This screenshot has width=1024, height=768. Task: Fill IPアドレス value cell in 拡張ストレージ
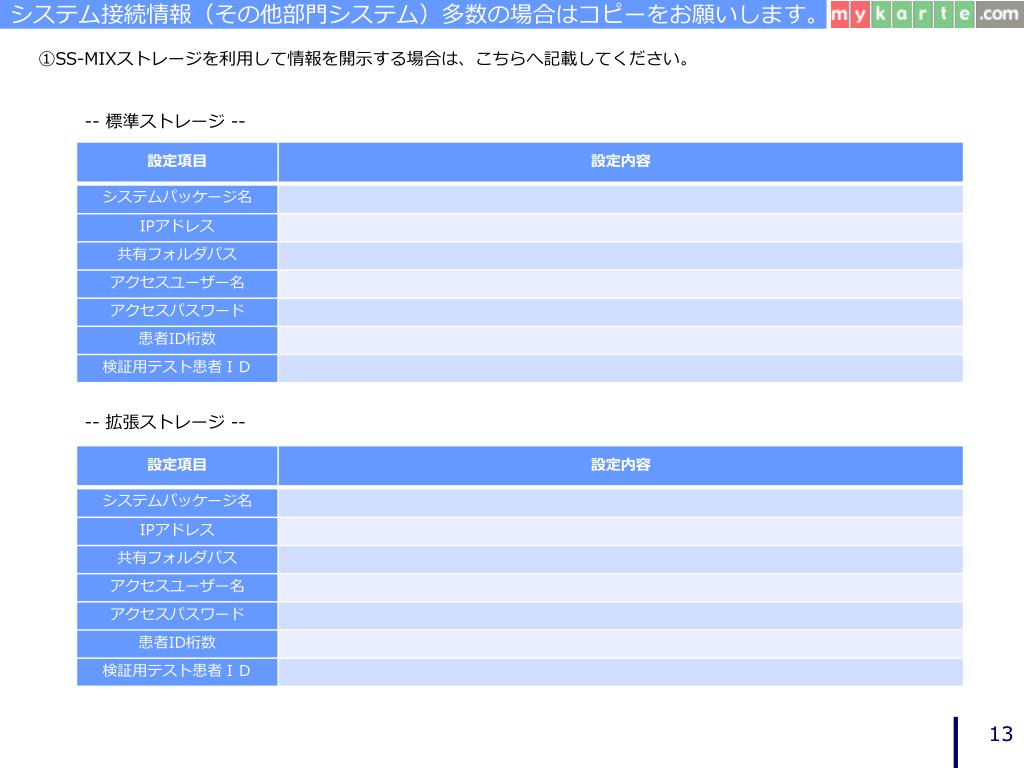(620, 531)
